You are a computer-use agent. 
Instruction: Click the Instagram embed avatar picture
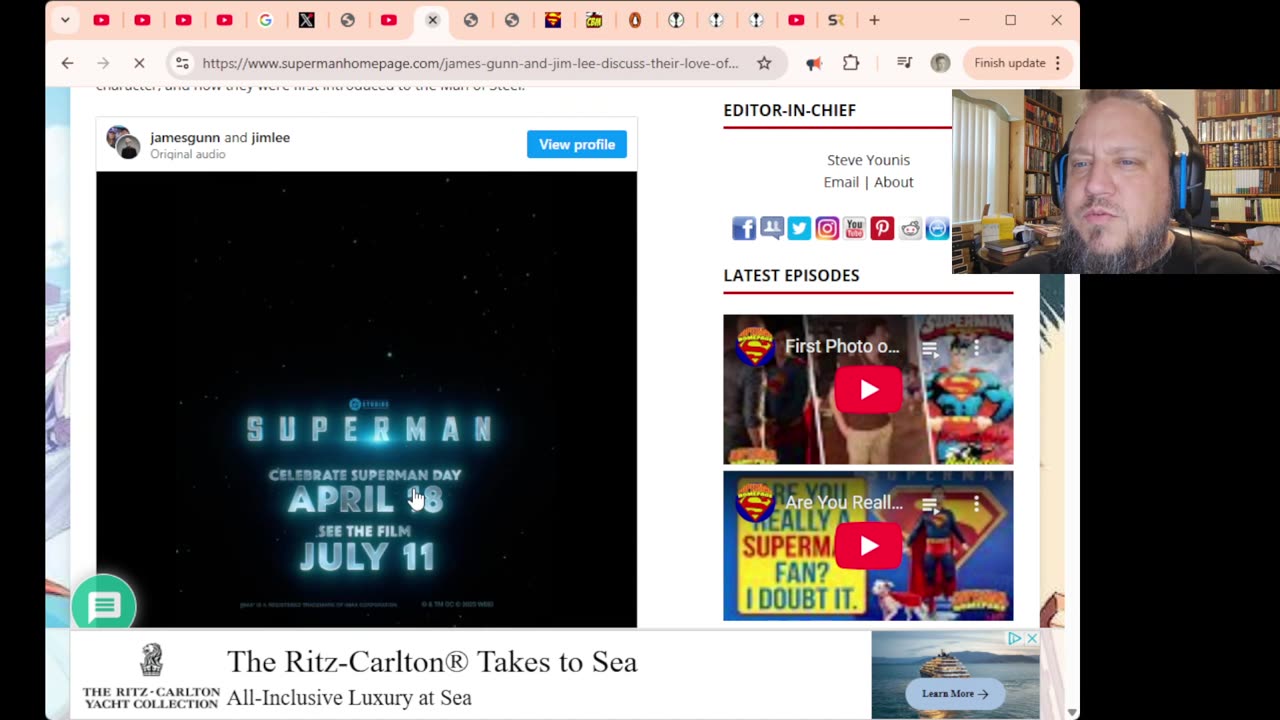pyautogui.click(x=123, y=142)
